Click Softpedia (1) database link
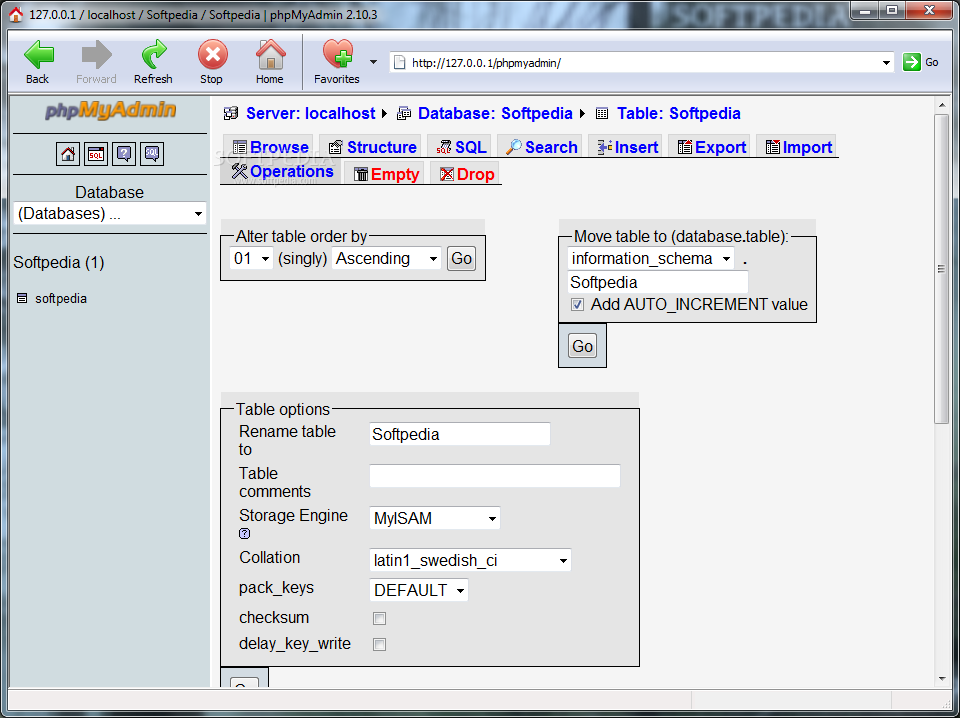 click(x=59, y=263)
